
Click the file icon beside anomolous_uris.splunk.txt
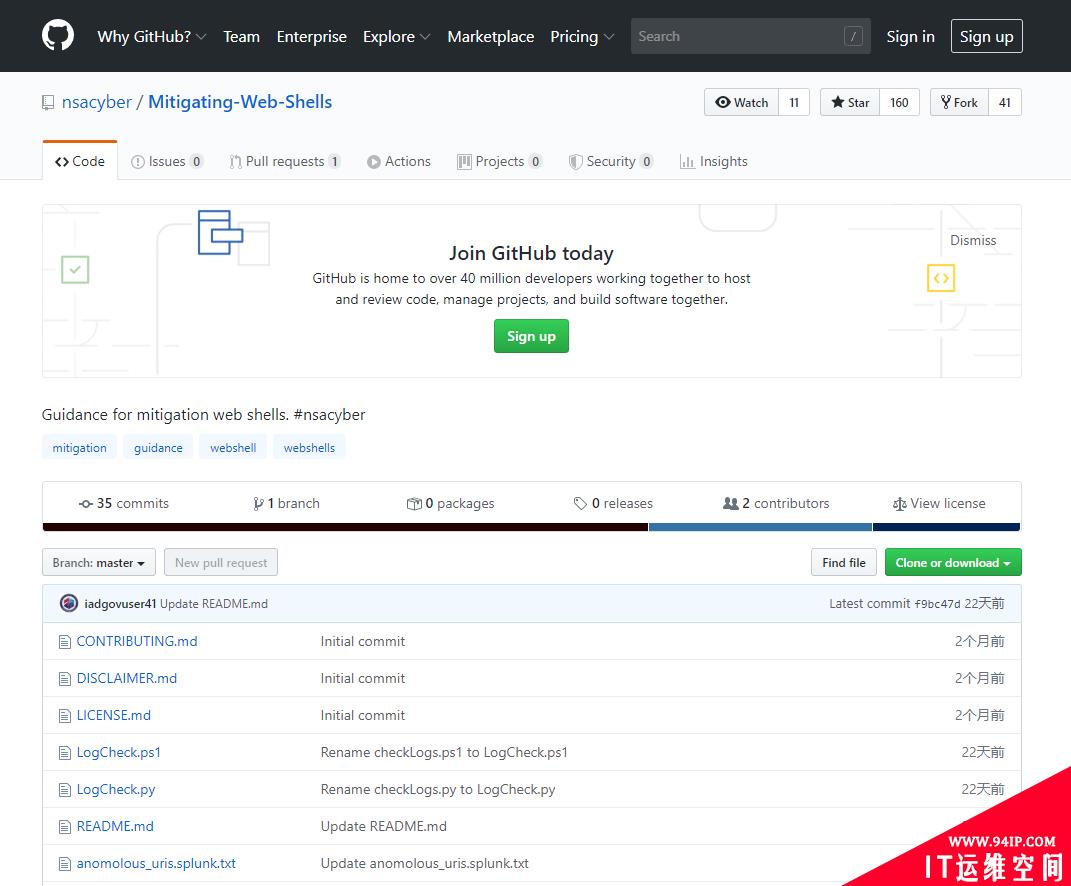[65, 863]
